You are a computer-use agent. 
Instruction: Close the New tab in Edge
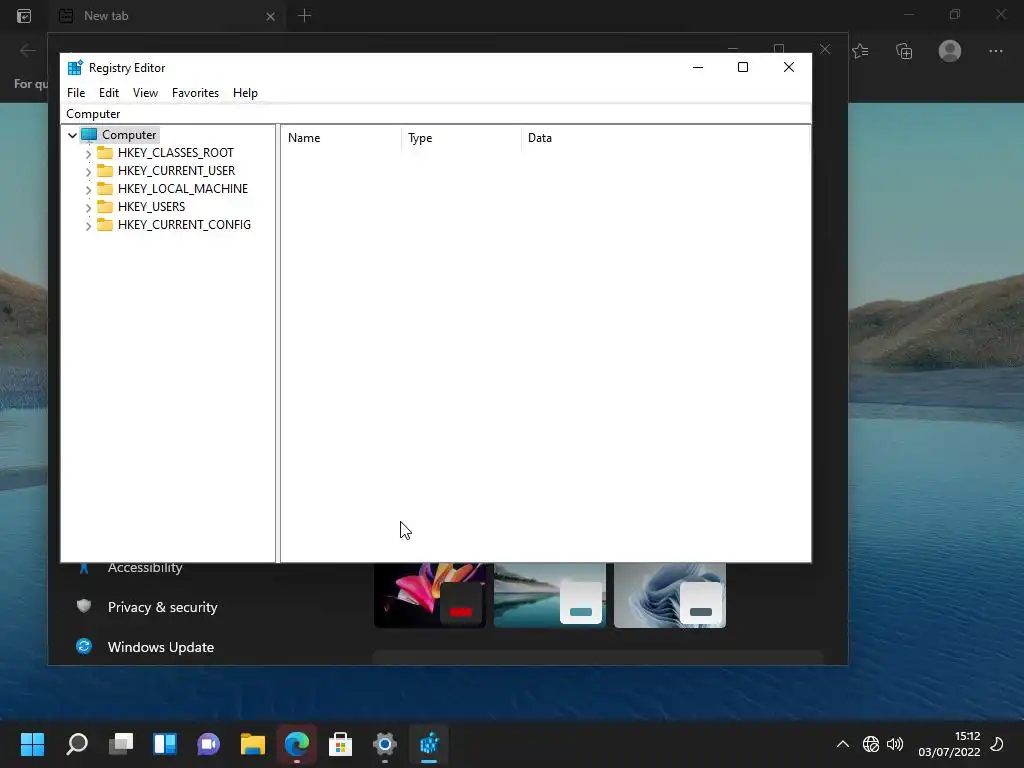pyautogui.click(x=270, y=16)
